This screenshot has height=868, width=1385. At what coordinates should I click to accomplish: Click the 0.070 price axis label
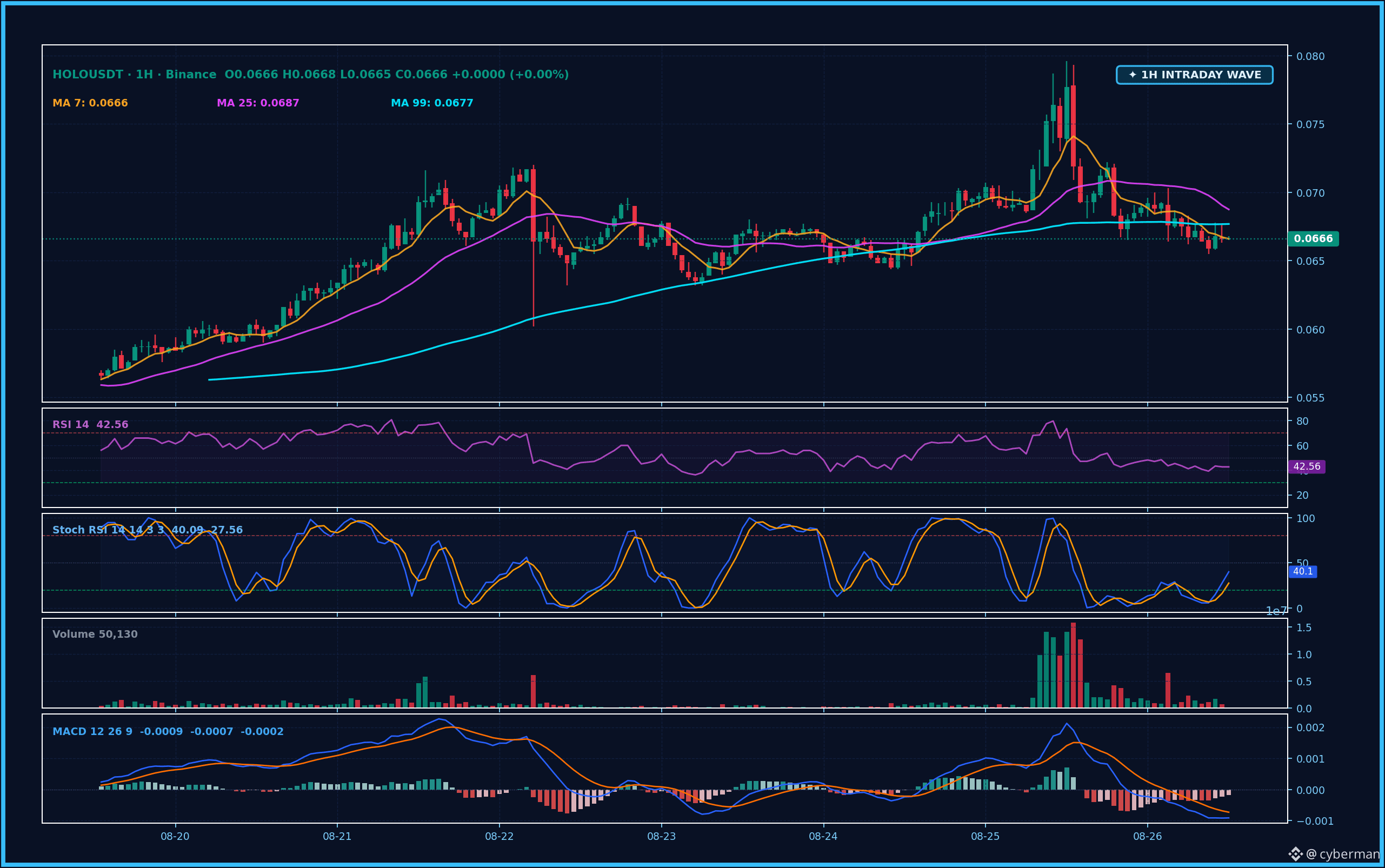pos(1311,193)
